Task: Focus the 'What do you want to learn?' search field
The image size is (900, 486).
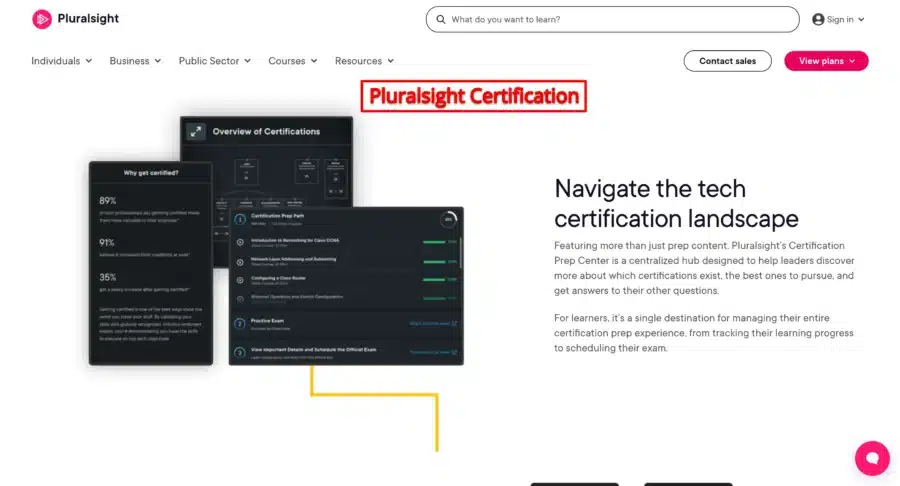Action: click(x=612, y=20)
